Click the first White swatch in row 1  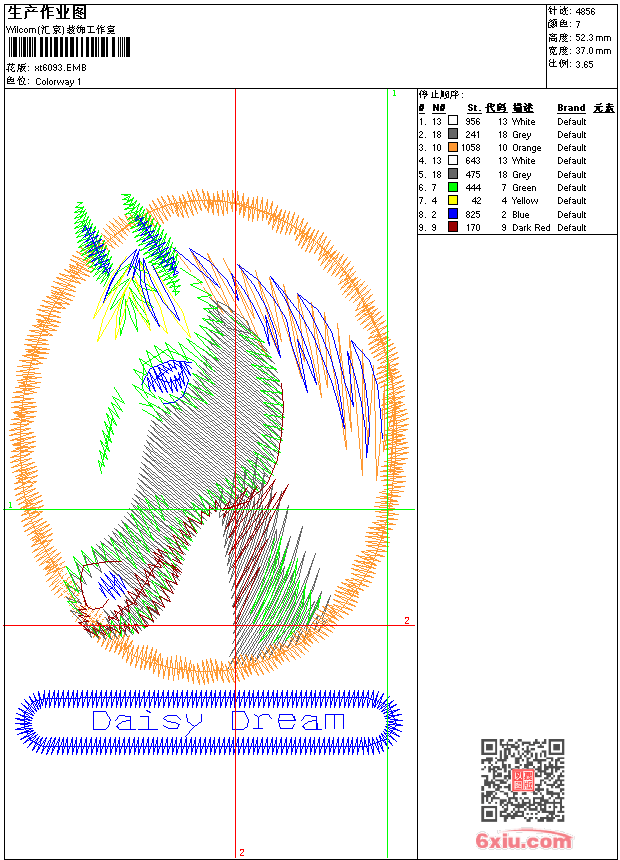[x=453, y=122]
